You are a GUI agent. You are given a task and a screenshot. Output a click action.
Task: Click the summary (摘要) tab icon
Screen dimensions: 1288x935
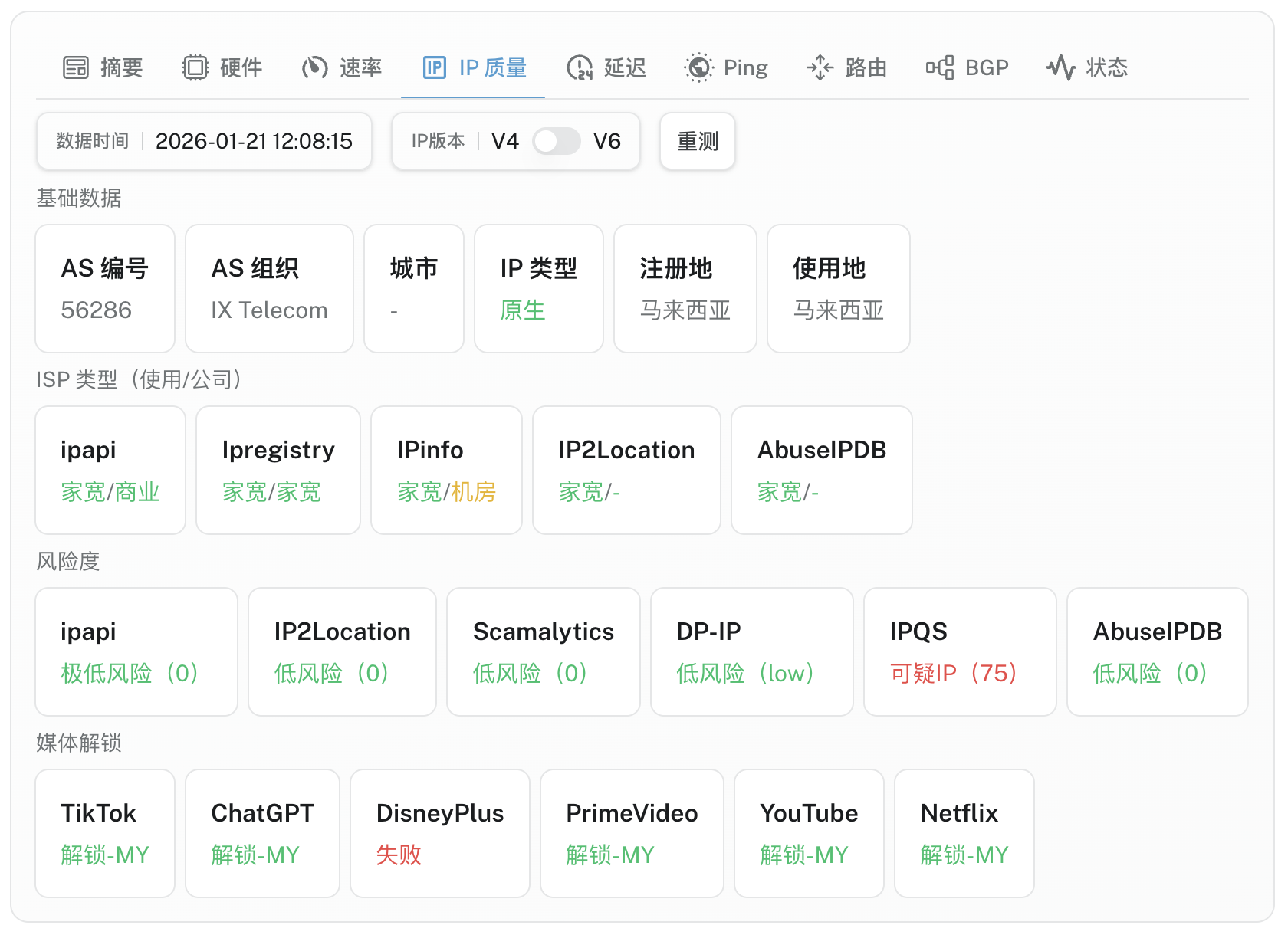click(75, 67)
